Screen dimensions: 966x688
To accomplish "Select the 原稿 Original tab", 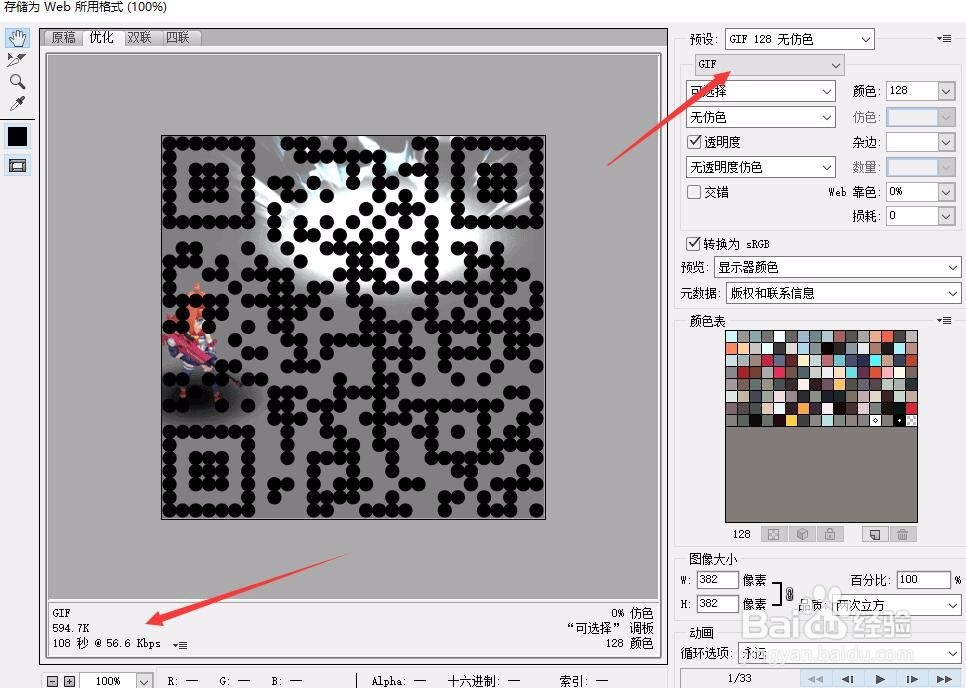I will tap(62, 36).
